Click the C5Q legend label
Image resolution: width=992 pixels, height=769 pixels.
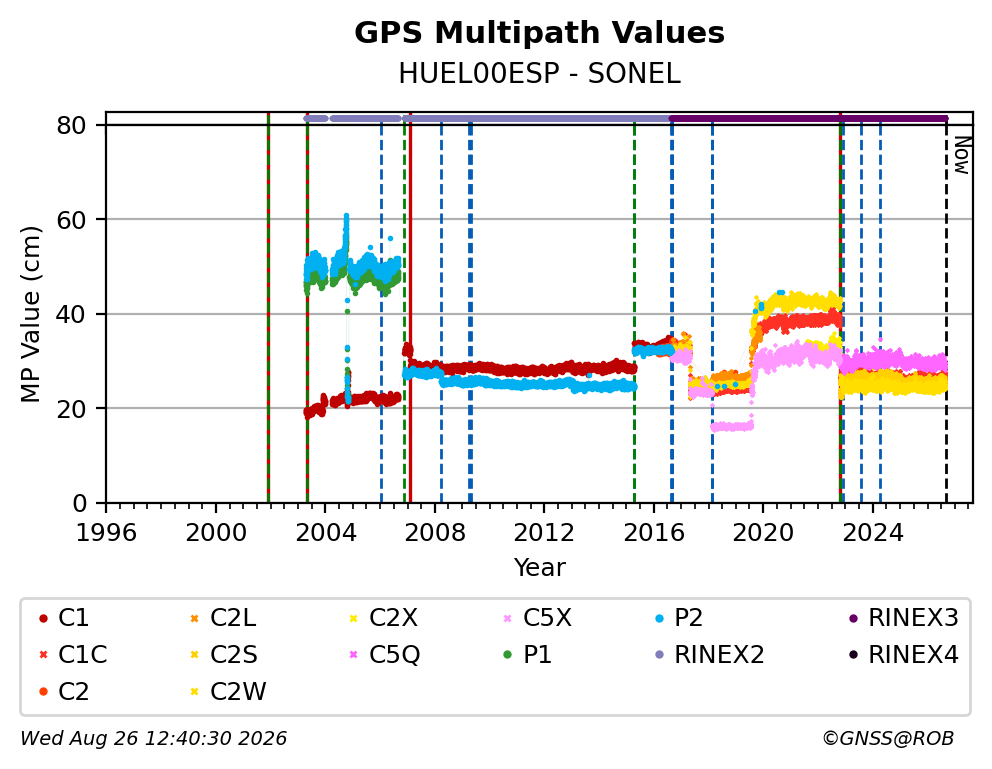click(395, 655)
